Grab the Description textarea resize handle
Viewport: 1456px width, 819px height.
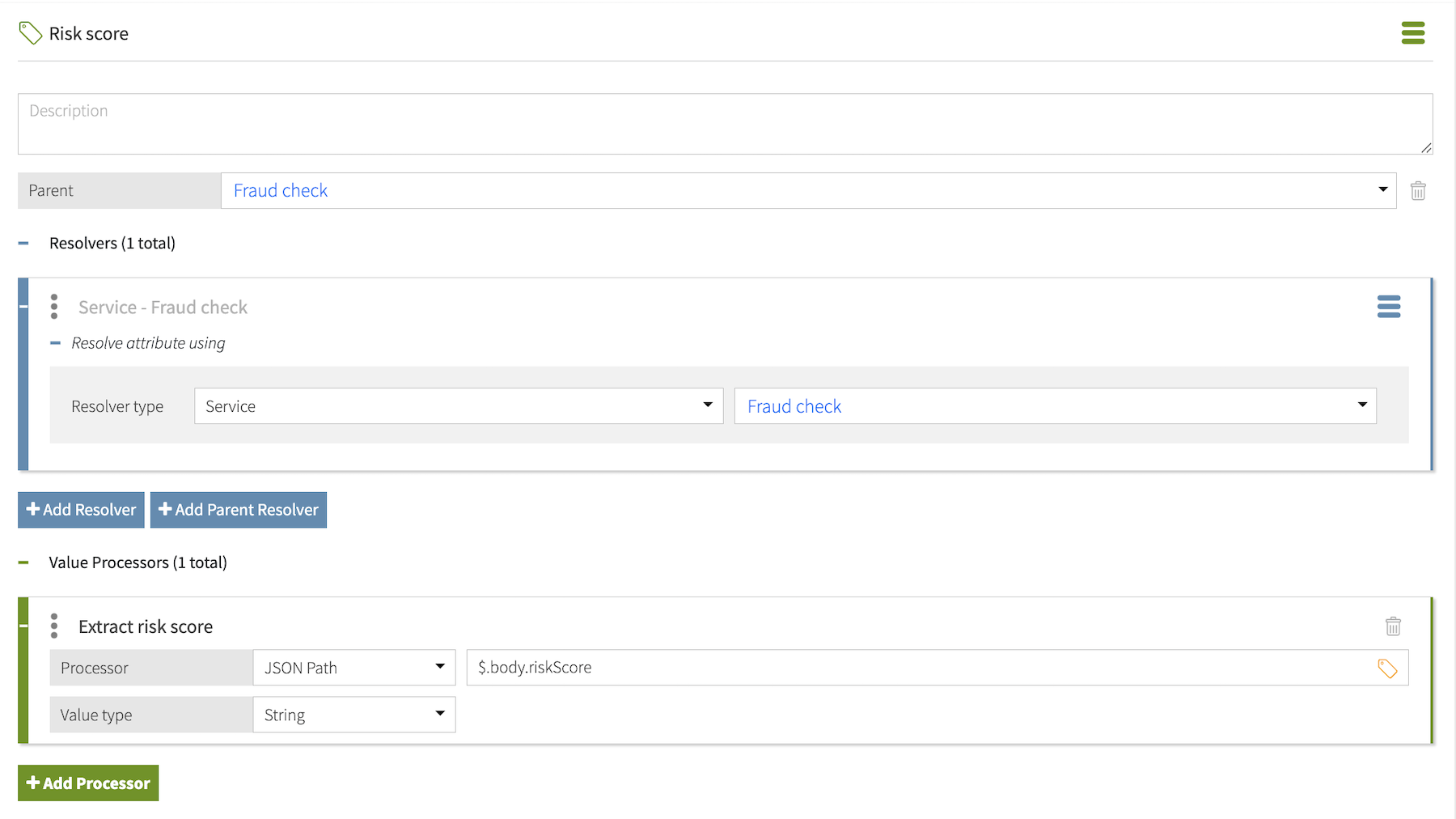coord(1426,147)
